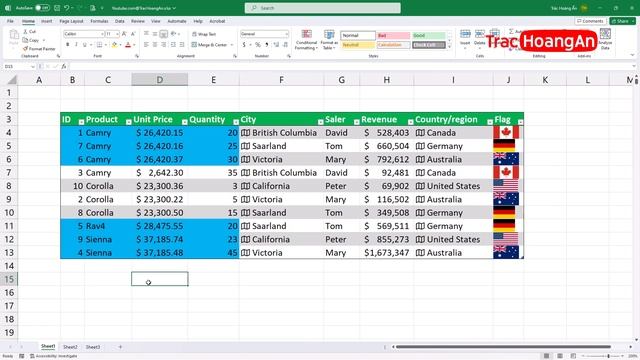Toggle Wrap Text
The image size is (640, 360).
point(204,34)
